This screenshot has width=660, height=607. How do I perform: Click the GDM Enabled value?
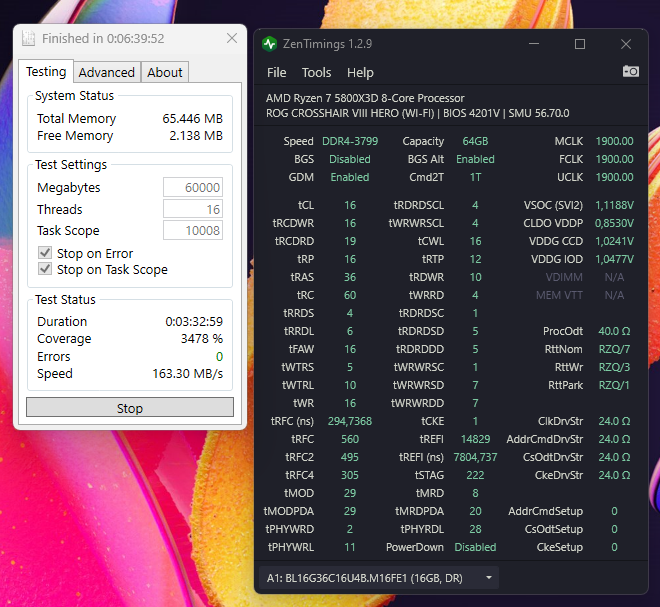click(x=350, y=177)
